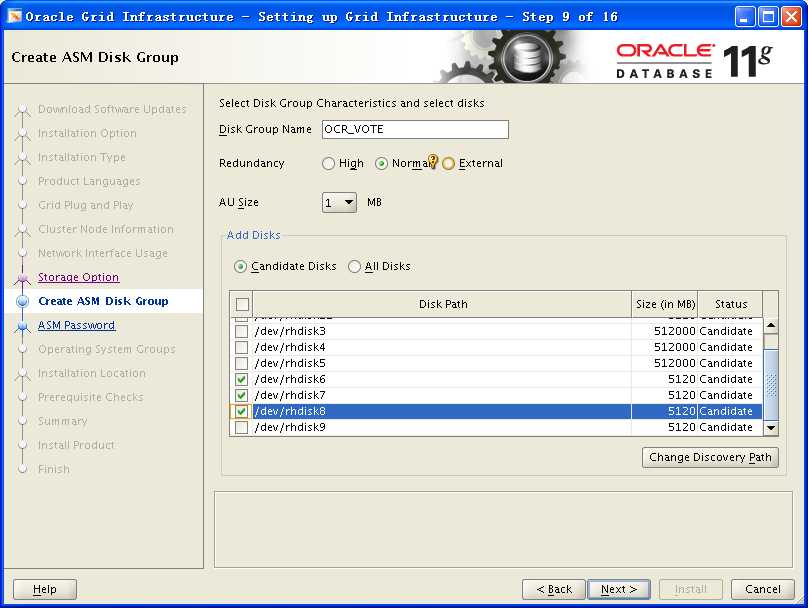Click the ASM Password step node icon

click(x=23, y=326)
